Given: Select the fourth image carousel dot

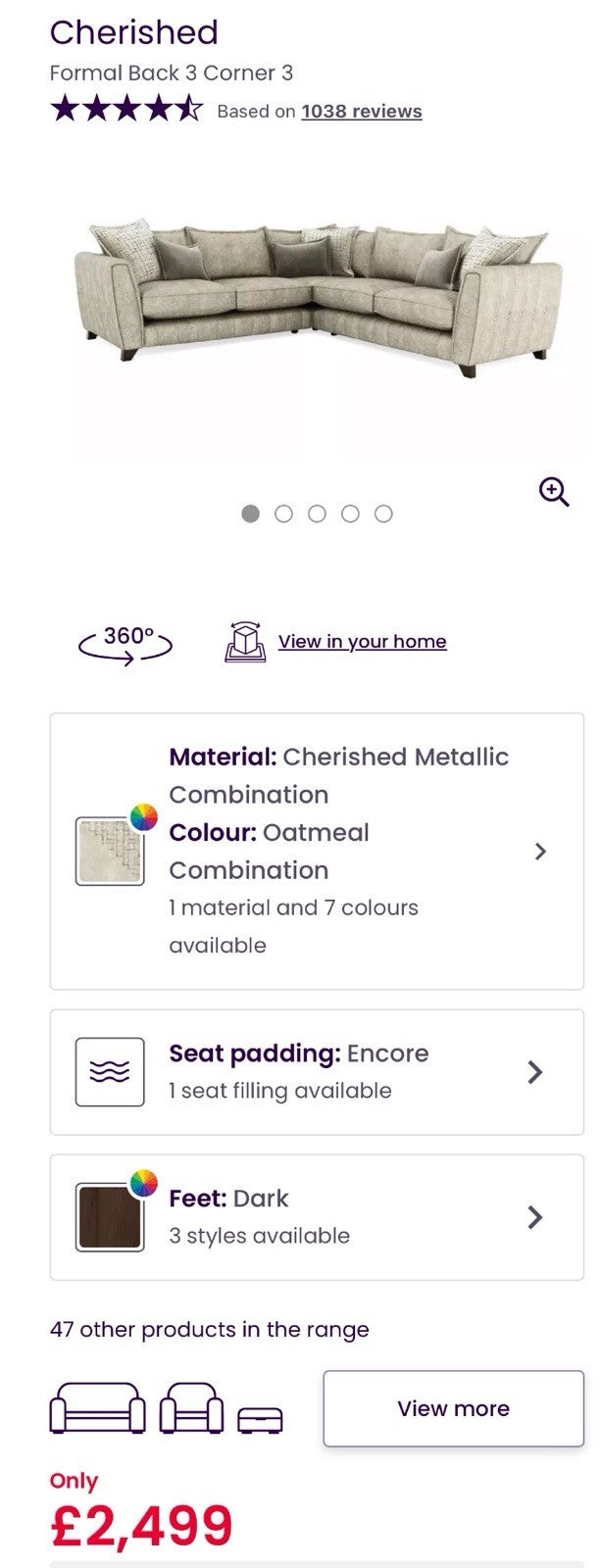Looking at the screenshot, I should 350,514.
